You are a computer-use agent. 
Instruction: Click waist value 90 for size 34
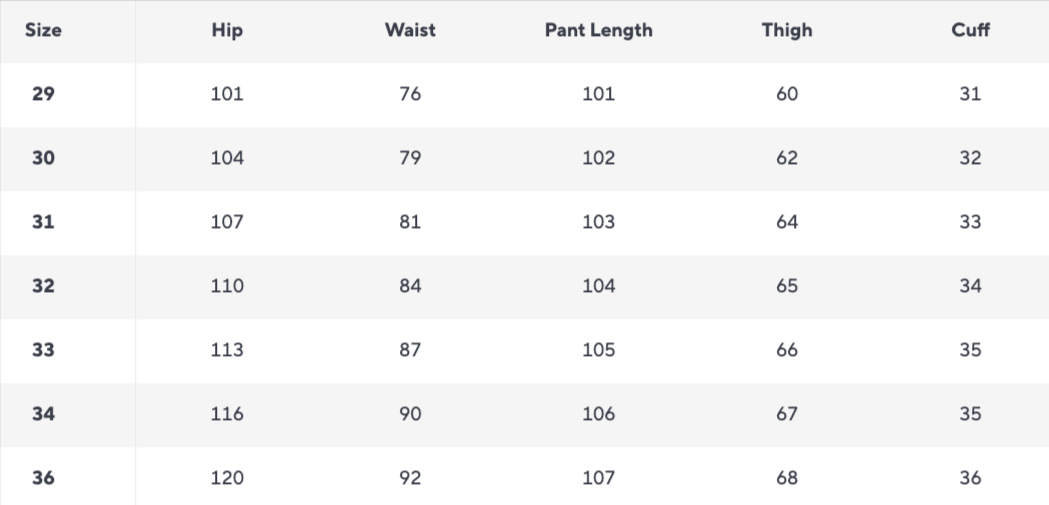point(410,414)
